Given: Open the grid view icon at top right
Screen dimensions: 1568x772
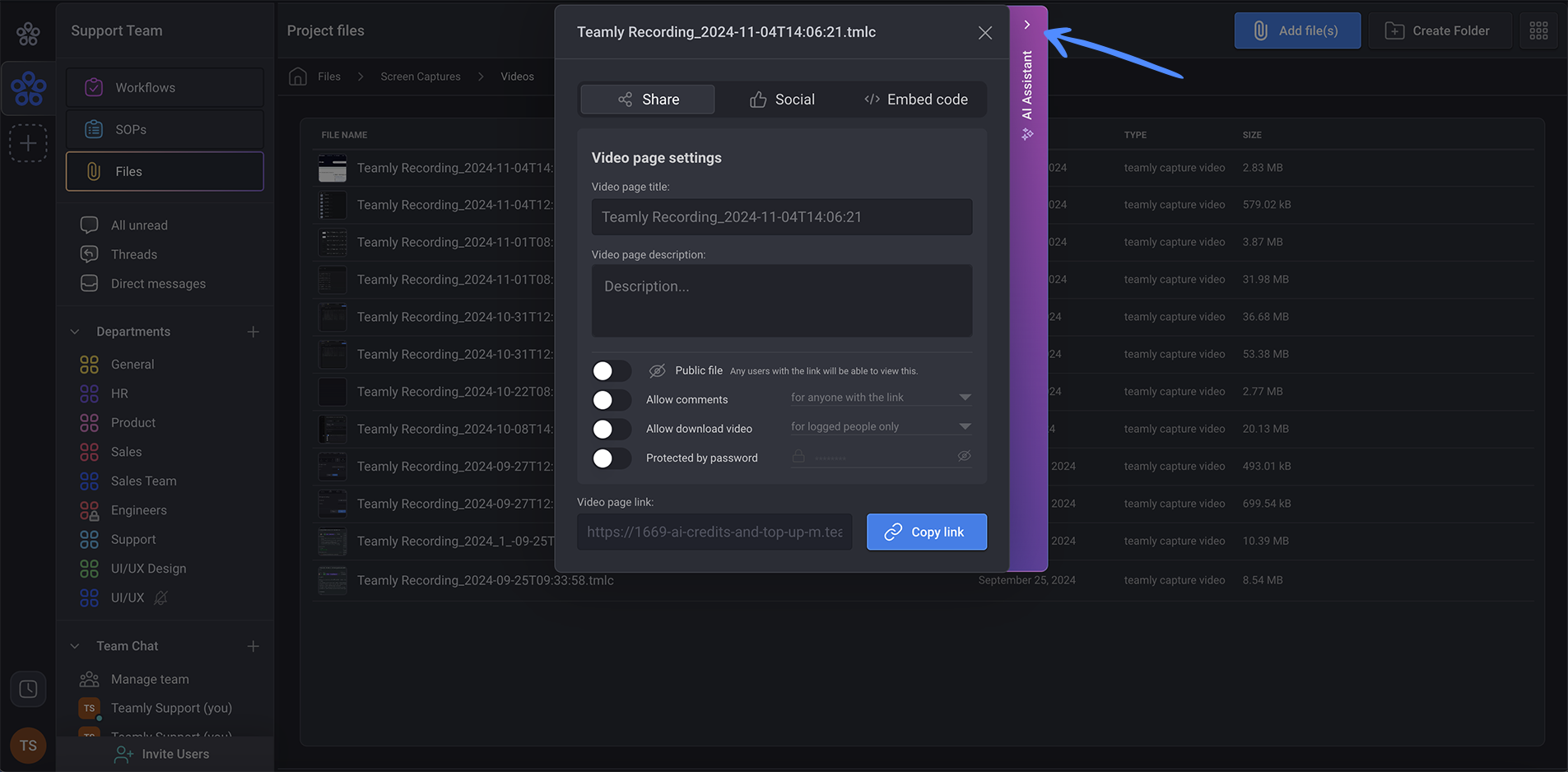Looking at the screenshot, I should click(1538, 30).
